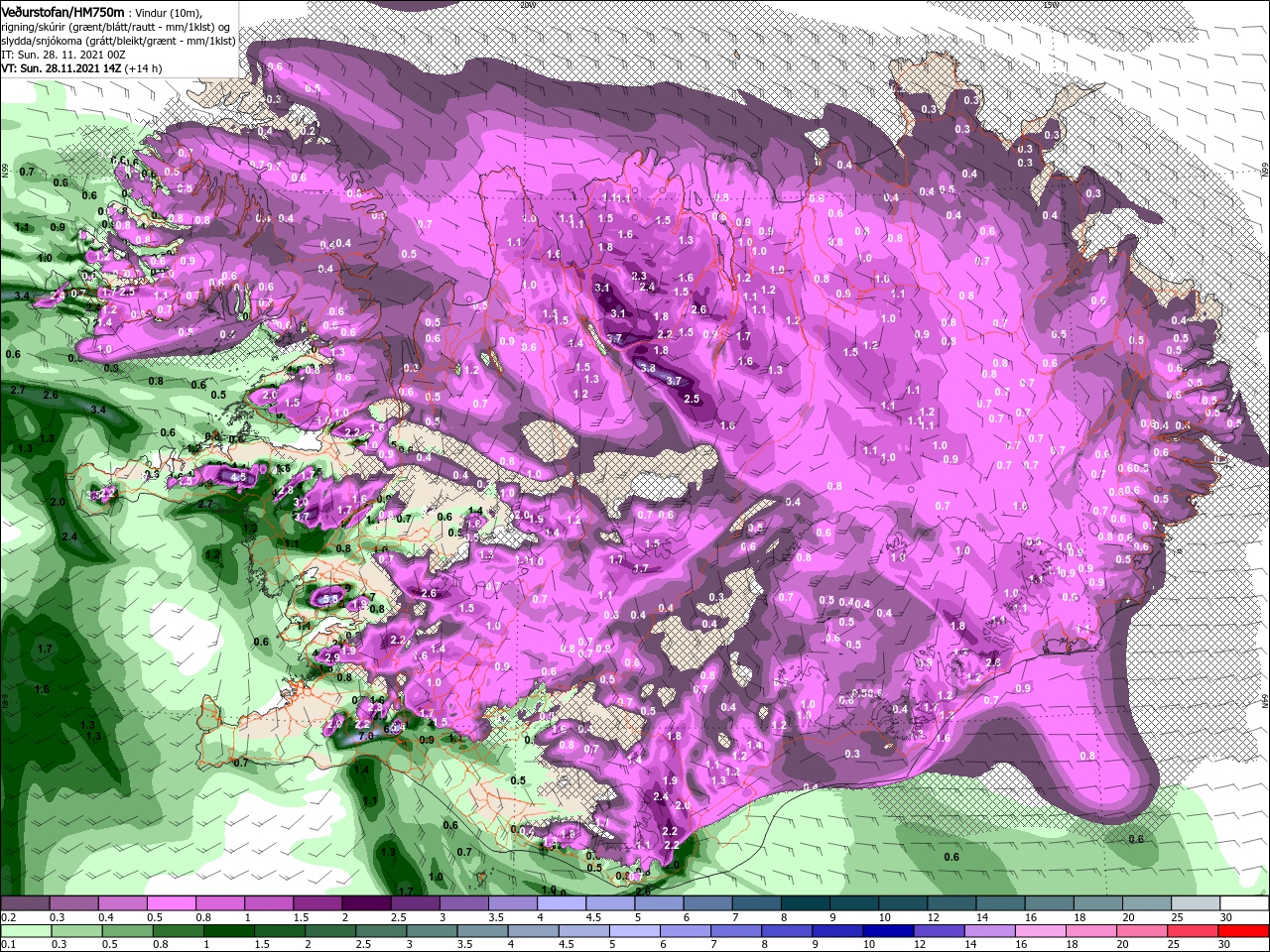The height and width of the screenshot is (952, 1270).
Task: Pick the dusky purple 0.2–0.3 swatch in the top scale
Action: 24,902
